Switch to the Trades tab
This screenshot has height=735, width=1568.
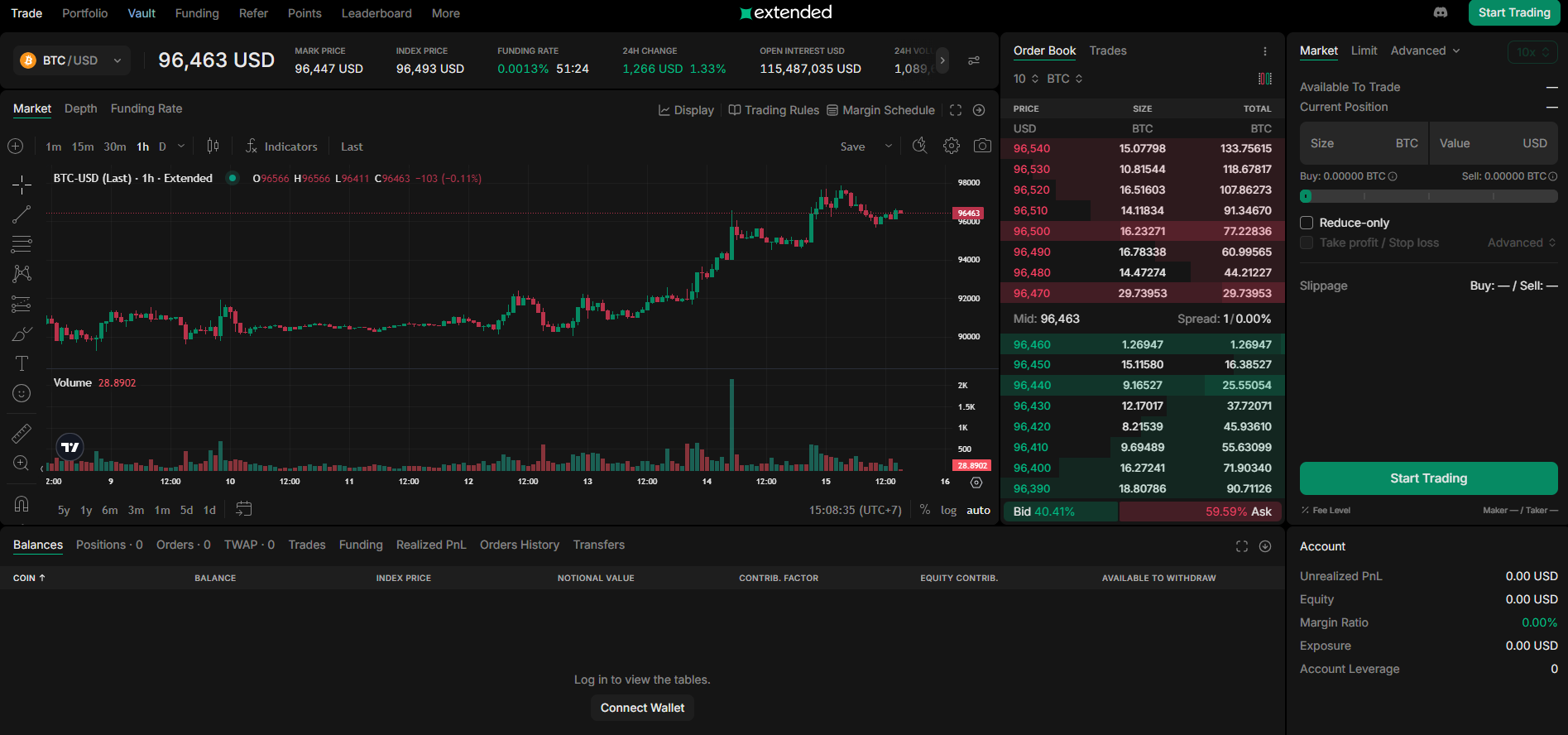click(1107, 50)
